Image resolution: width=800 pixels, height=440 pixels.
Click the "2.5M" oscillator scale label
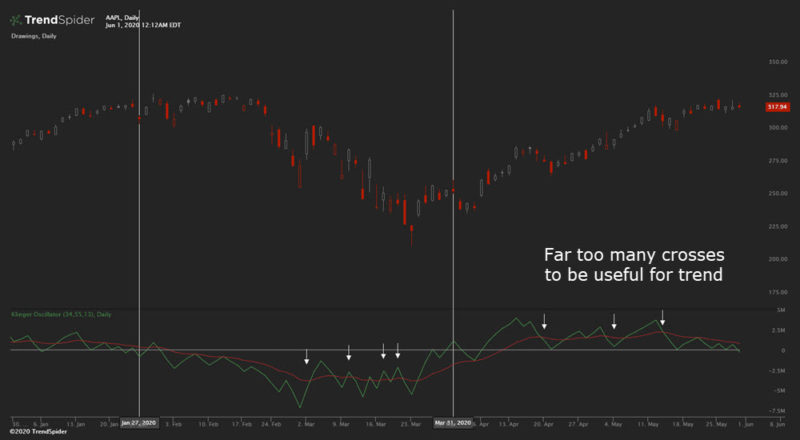click(781, 330)
